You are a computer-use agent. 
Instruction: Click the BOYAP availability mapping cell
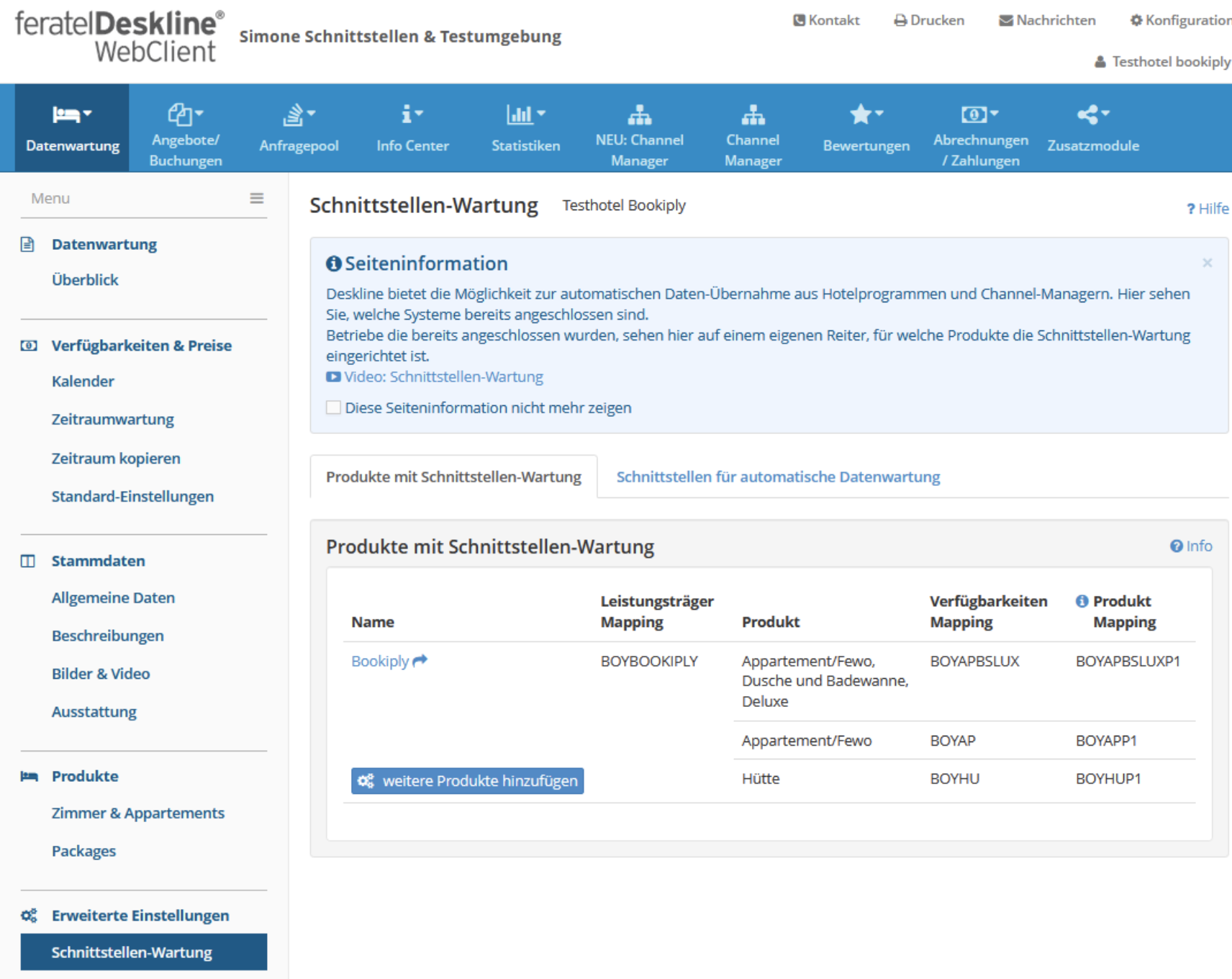click(953, 741)
